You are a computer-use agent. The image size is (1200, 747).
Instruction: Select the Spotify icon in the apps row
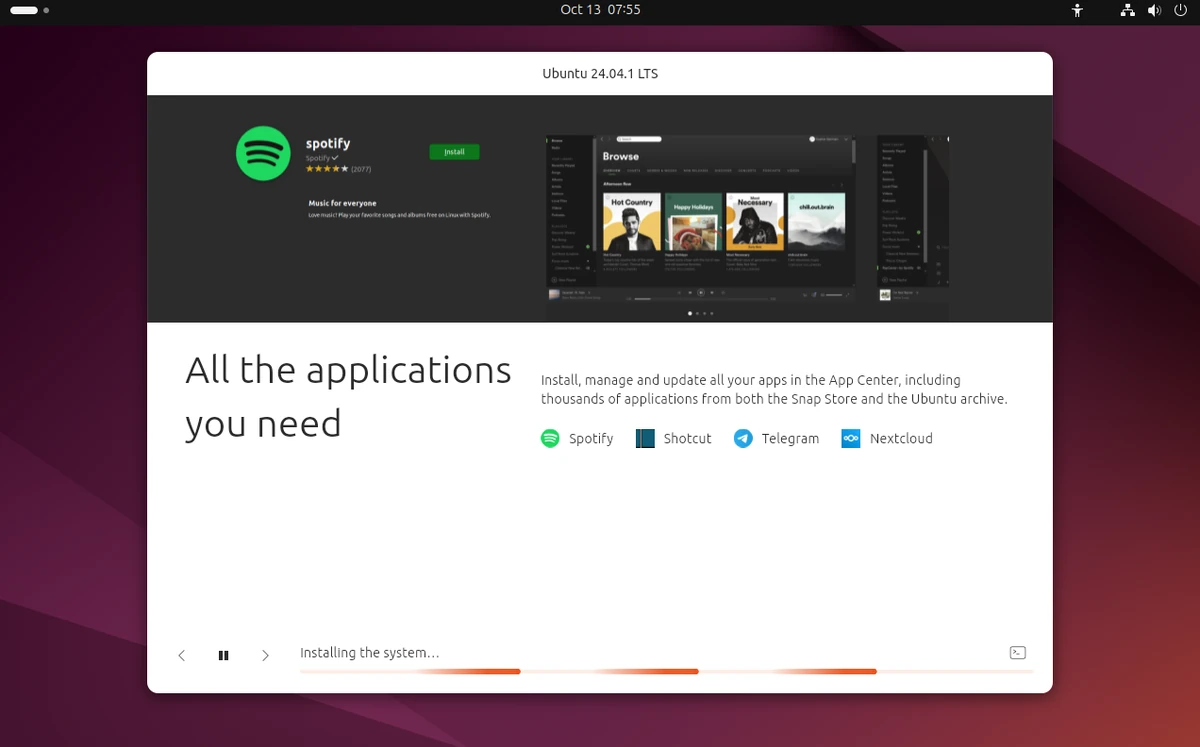pyautogui.click(x=550, y=438)
